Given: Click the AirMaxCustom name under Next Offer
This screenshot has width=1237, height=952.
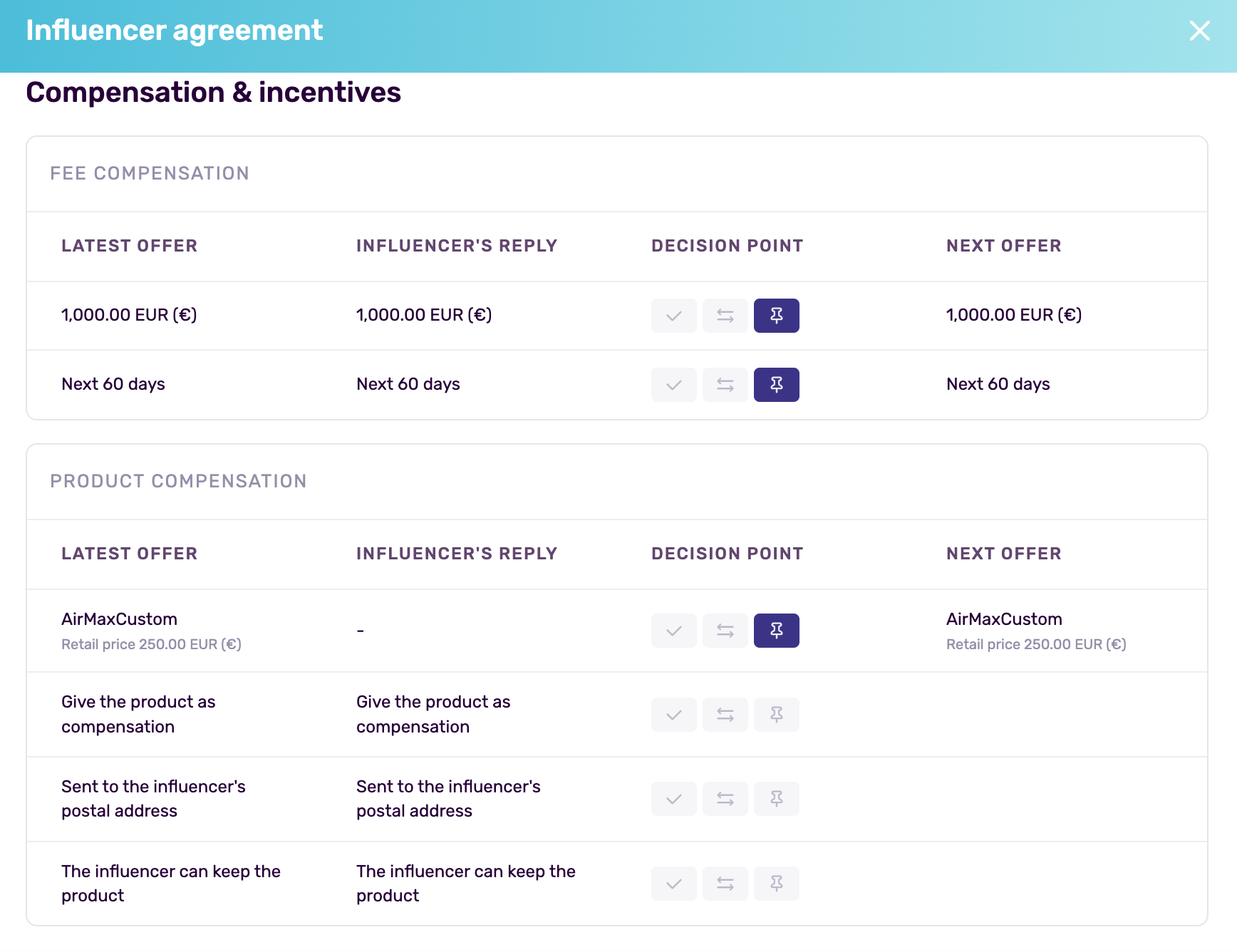Looking at the screenshot, I should click(x=1003, y=619).
